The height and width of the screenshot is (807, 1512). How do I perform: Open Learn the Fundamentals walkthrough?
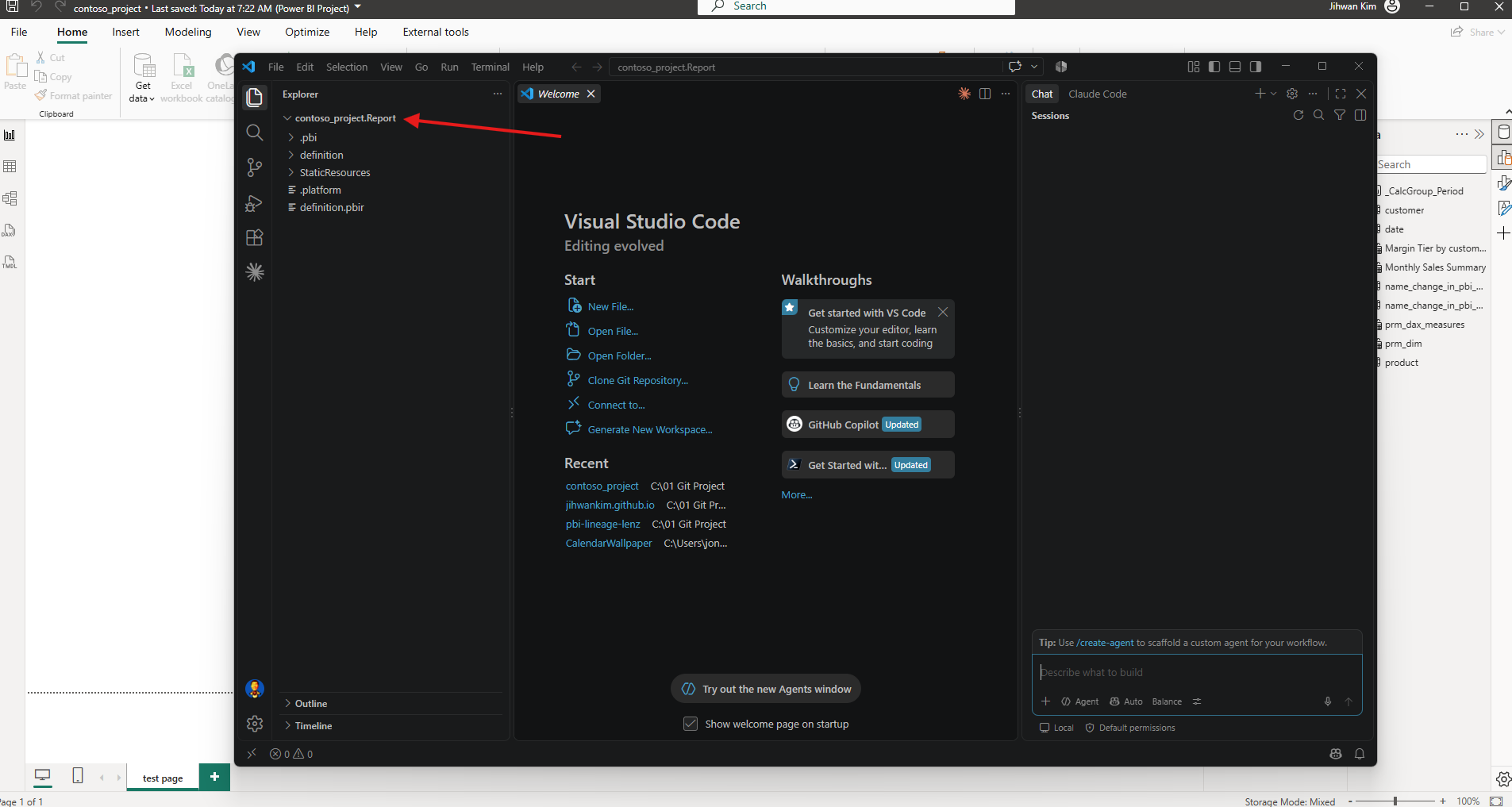click(868, 385)
